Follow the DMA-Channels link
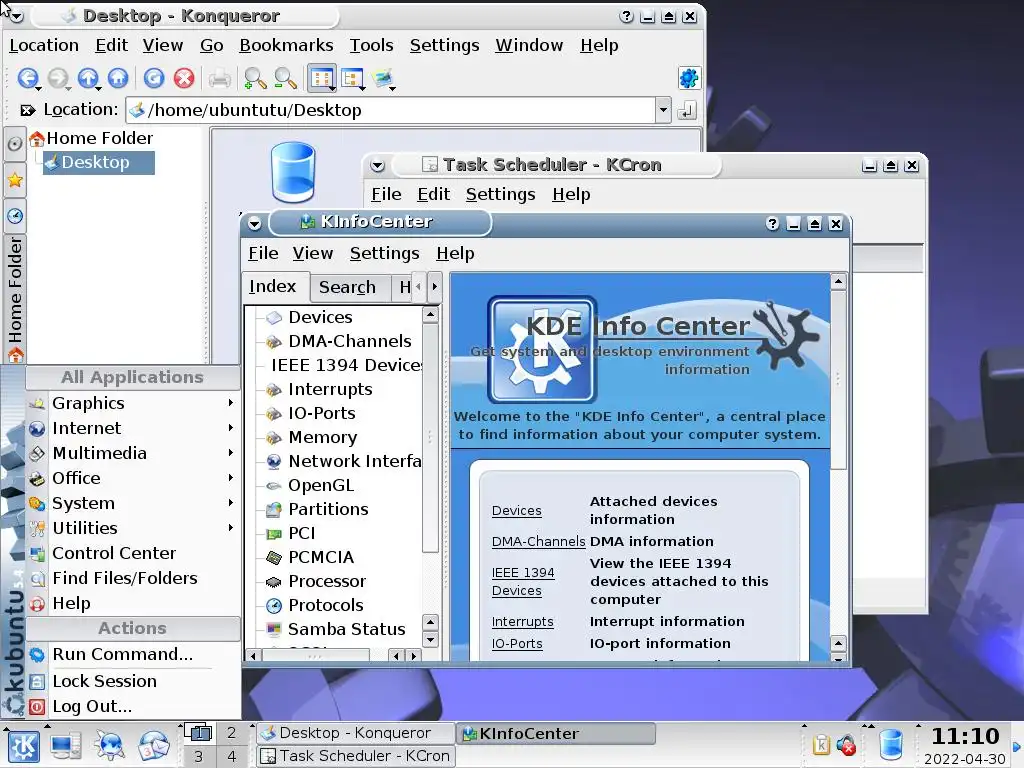Screen dimensions: 1024x768 (538, 541)
